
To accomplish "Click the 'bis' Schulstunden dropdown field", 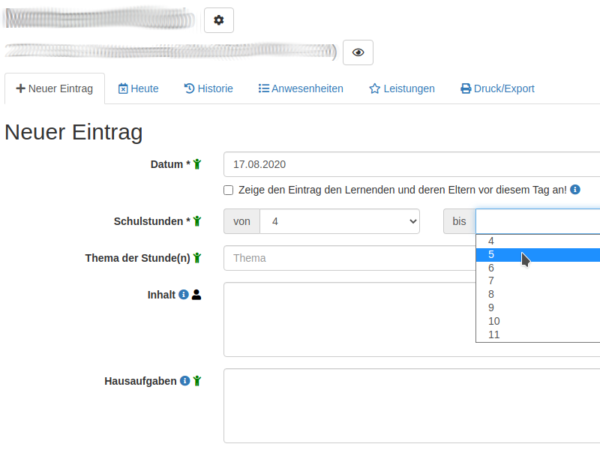I will pos(538,221).
